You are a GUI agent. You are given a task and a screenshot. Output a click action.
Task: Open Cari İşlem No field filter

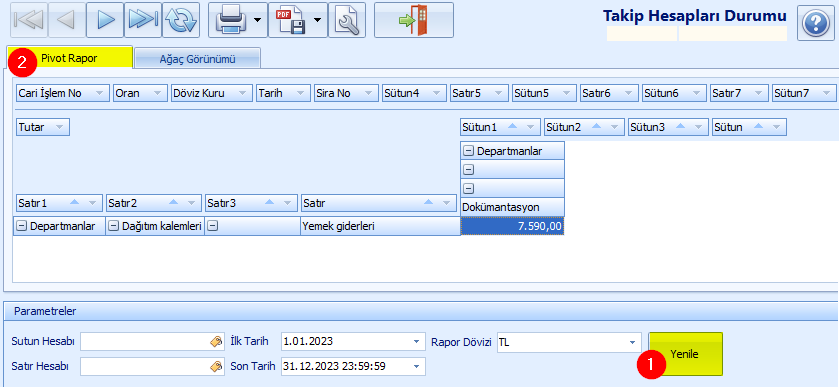[x=100, y=93]
